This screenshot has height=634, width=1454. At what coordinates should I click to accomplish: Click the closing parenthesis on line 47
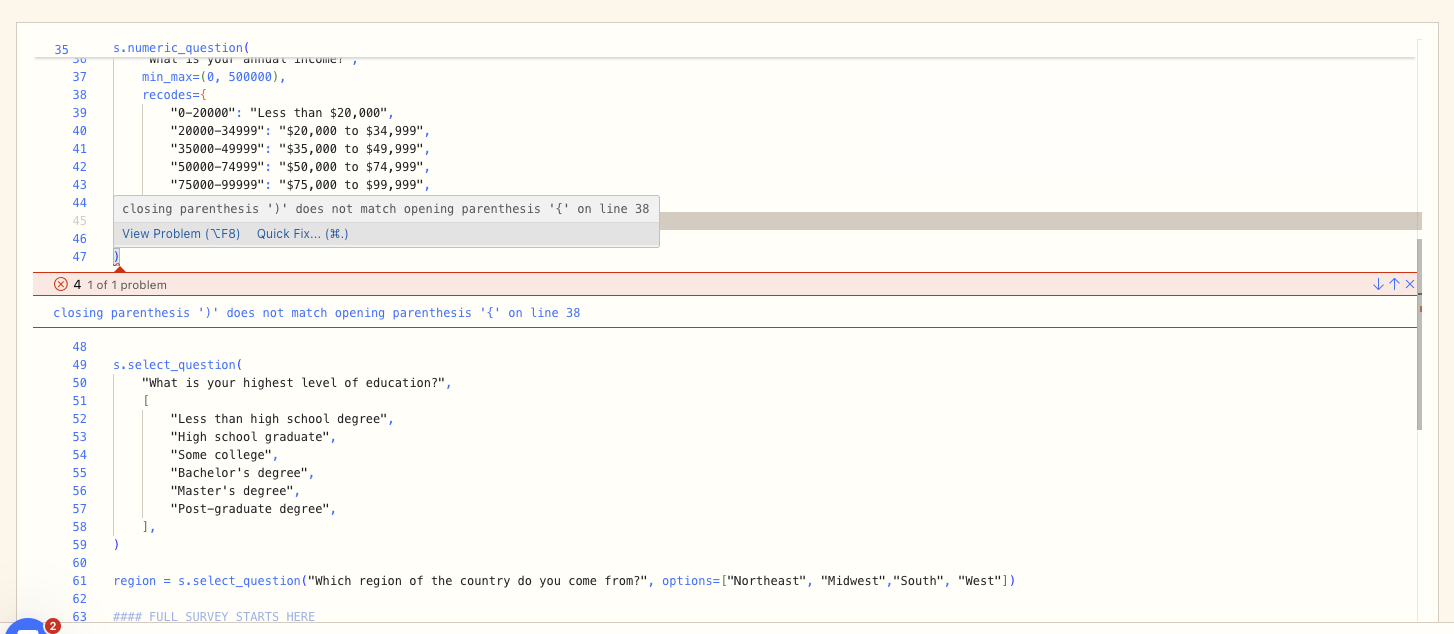pyautogui.click(x=116, y=257)
